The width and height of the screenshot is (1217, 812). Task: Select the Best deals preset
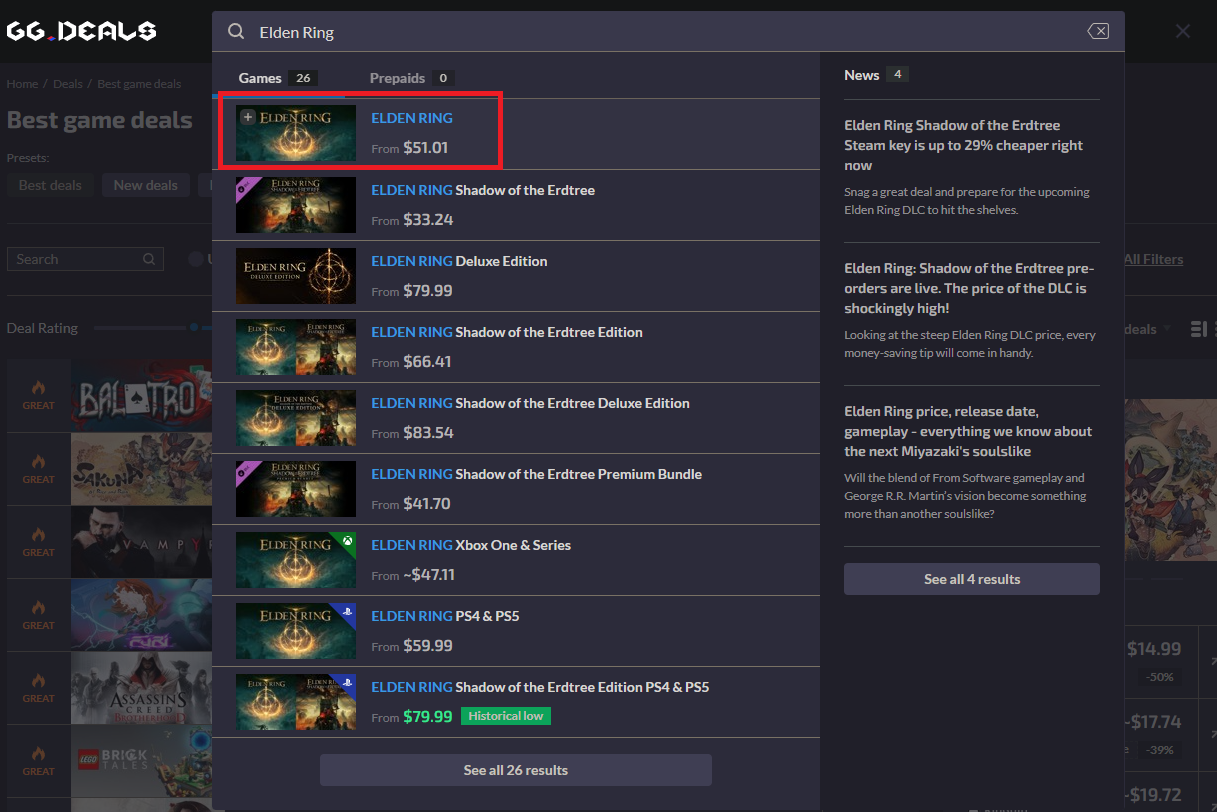50,185
